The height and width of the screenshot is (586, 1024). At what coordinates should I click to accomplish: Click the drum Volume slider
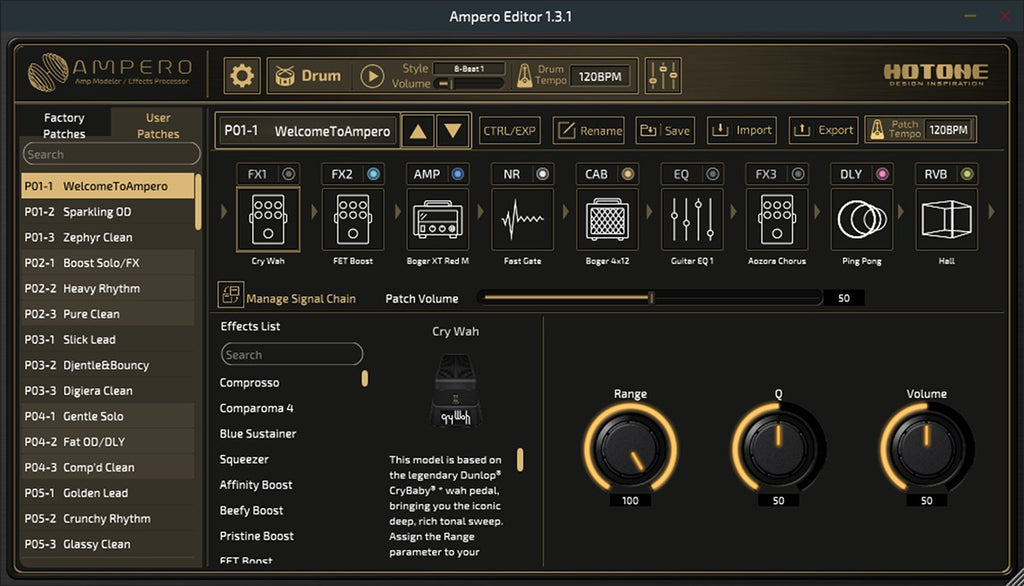click(x=470, y=84)
